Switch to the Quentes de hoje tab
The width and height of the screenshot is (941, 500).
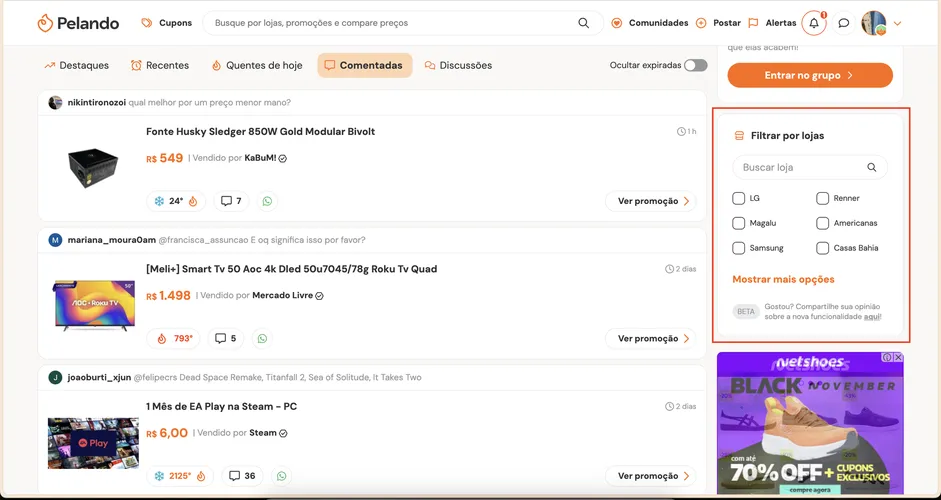pyautogui.click(x=256, y=65)
